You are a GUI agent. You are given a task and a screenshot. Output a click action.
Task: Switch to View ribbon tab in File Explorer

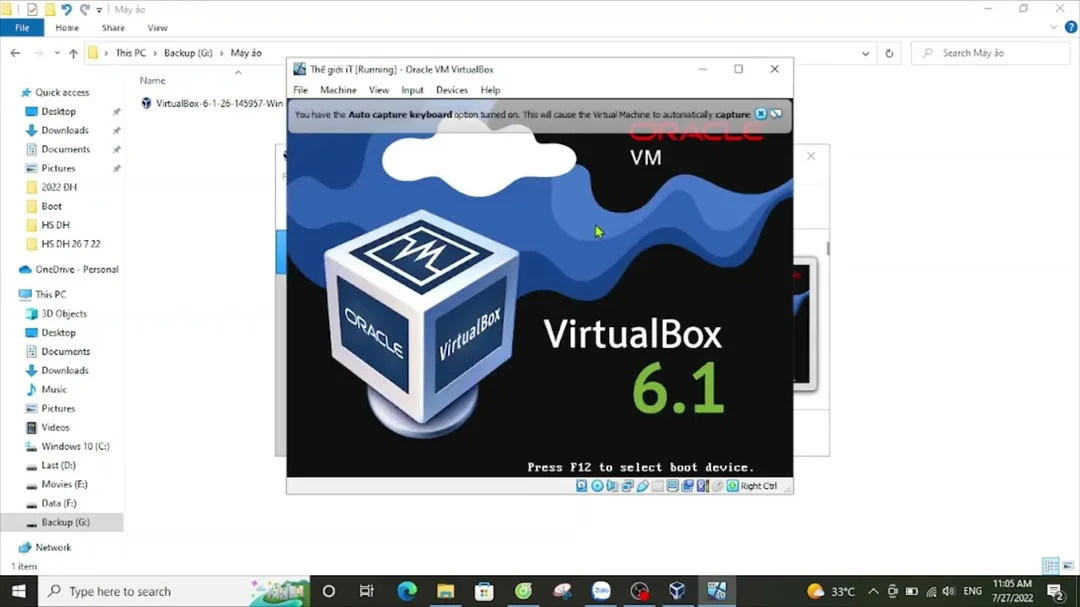pyautogui.click(x=157, y=28)
